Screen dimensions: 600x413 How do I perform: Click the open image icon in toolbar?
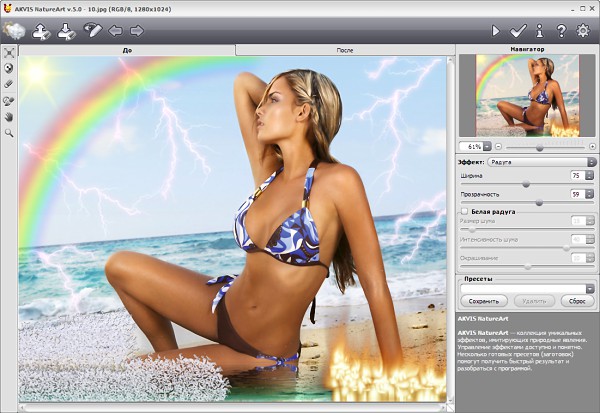pos(42,31)
